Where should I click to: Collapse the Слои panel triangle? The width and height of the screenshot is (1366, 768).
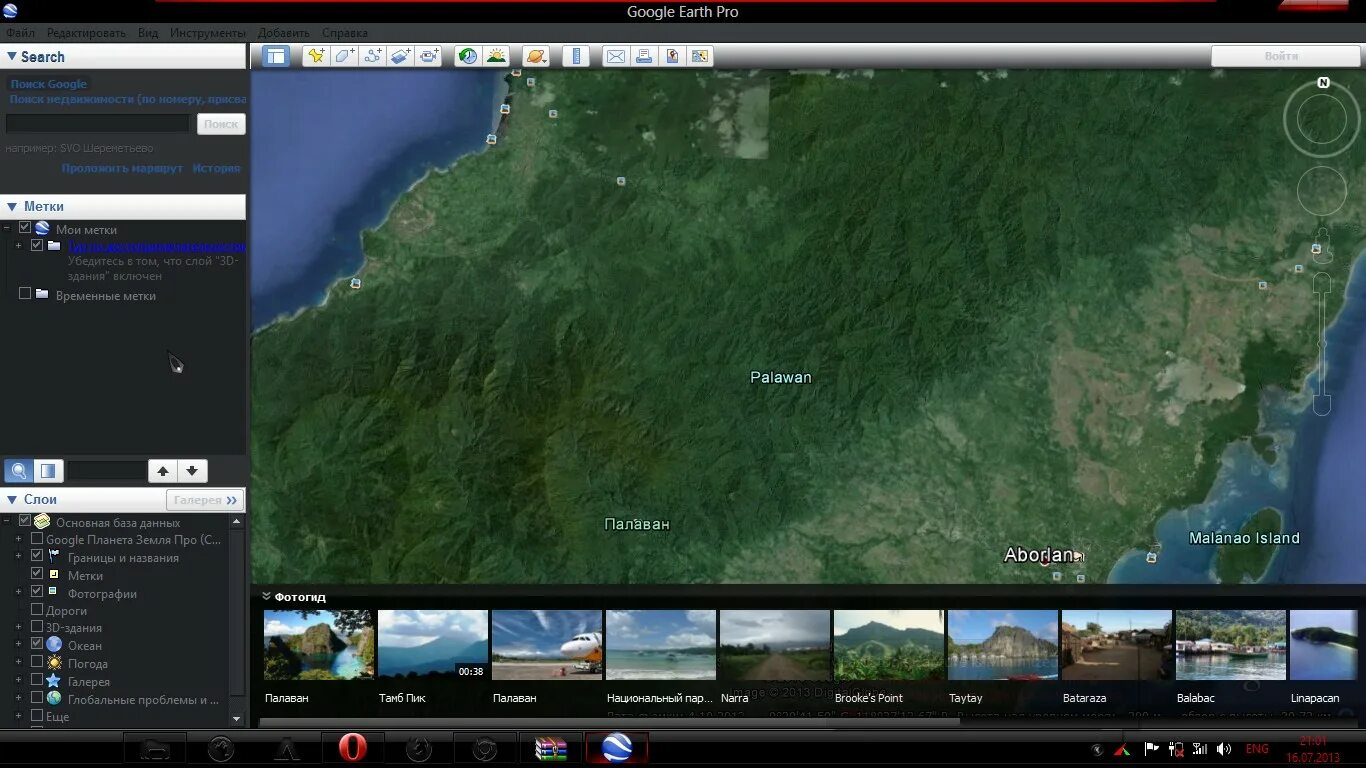(12, 500)
